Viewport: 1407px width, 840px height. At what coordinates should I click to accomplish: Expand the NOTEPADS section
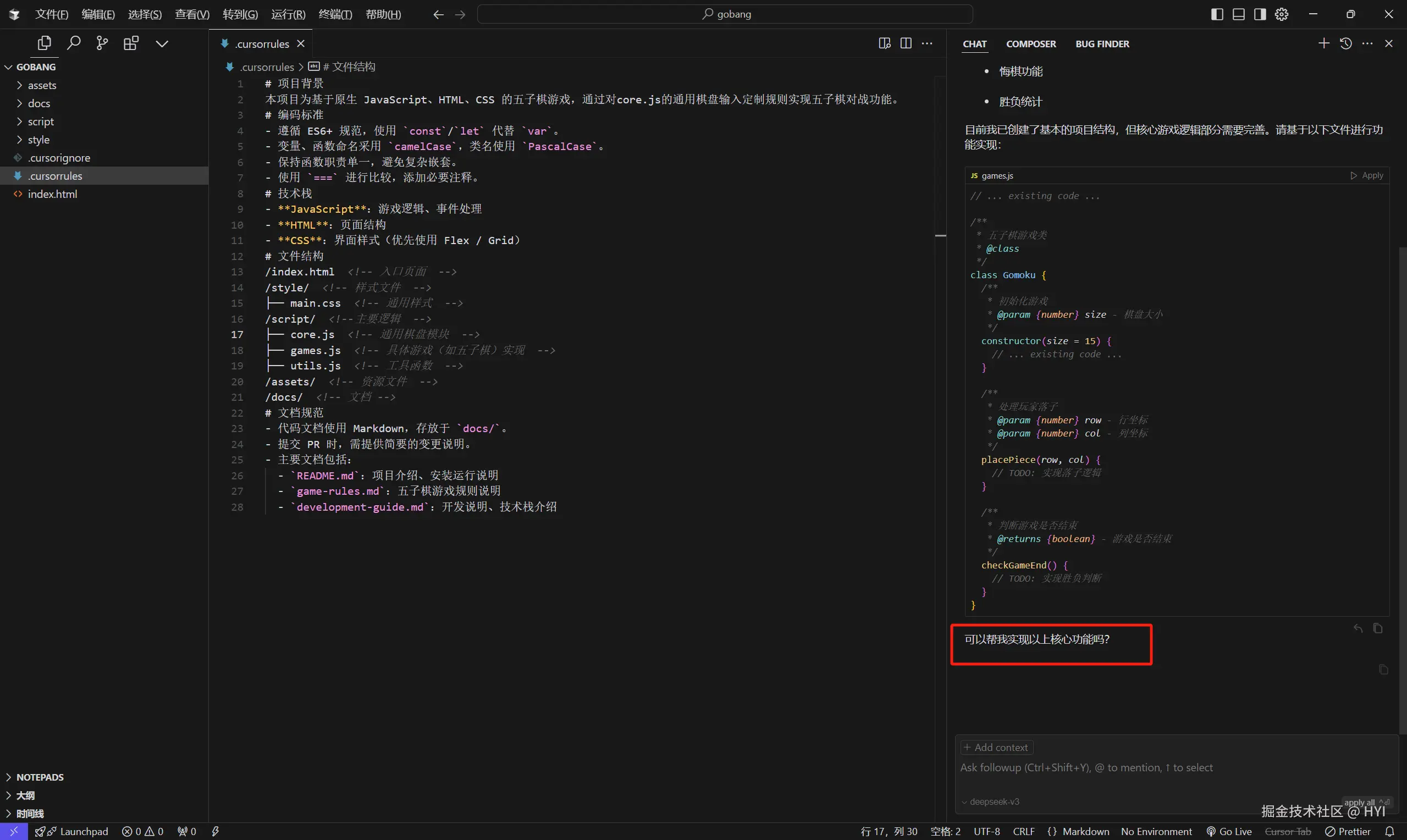click(40, 777)
